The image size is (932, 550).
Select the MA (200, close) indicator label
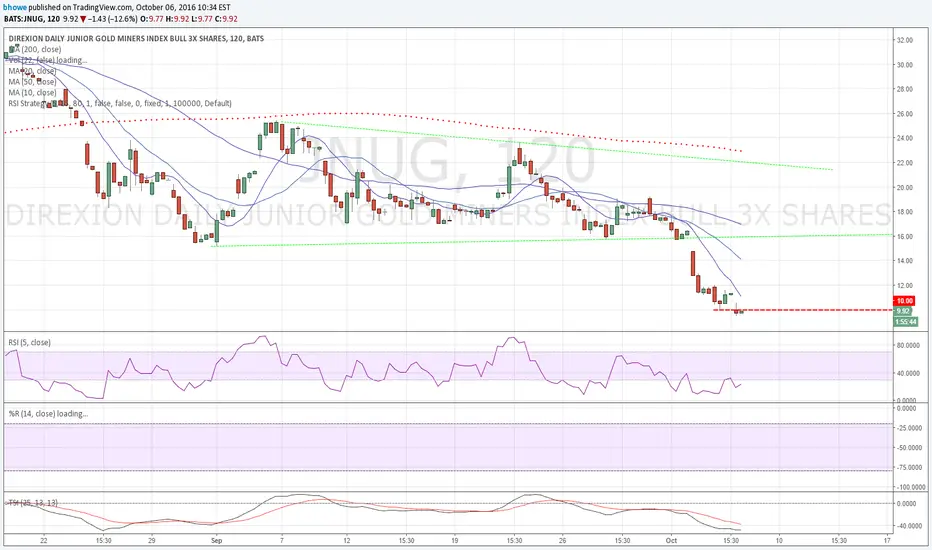(x=34, y=49)
